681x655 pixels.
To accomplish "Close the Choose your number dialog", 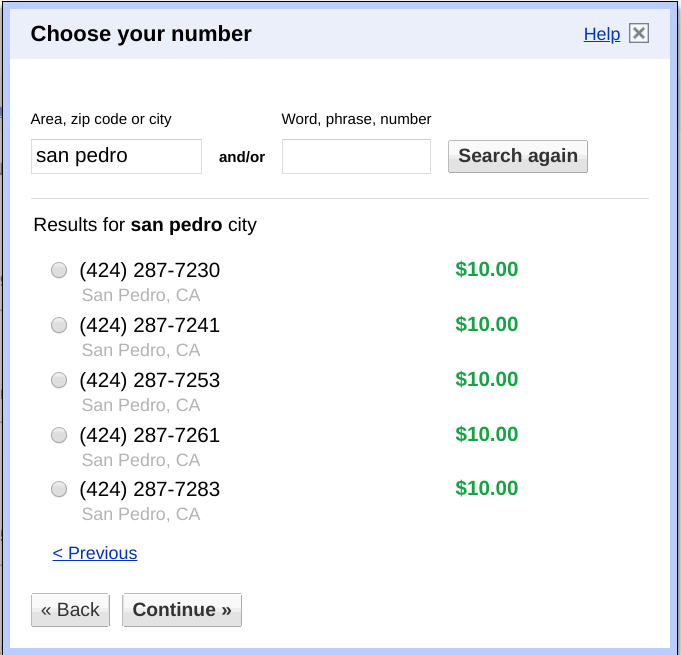I will [639, 34].
